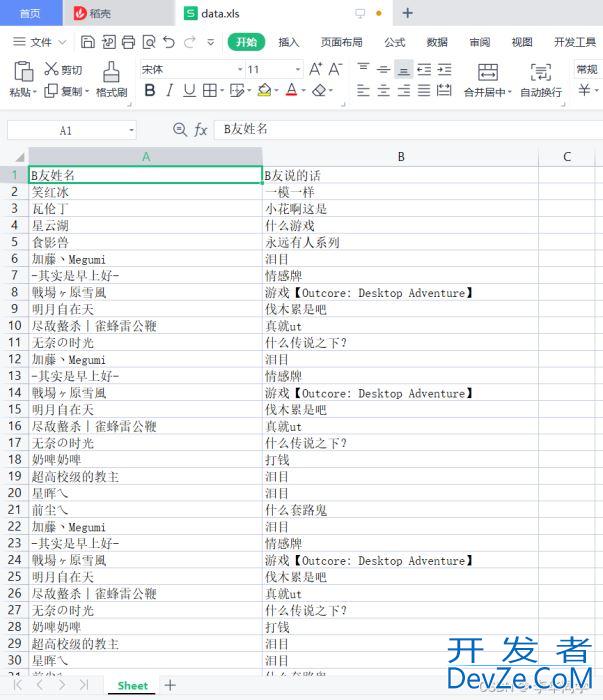603x700 pixels.
Task: Switch to the Data tab
Action: pyautogui.click(x=437, y=42)
